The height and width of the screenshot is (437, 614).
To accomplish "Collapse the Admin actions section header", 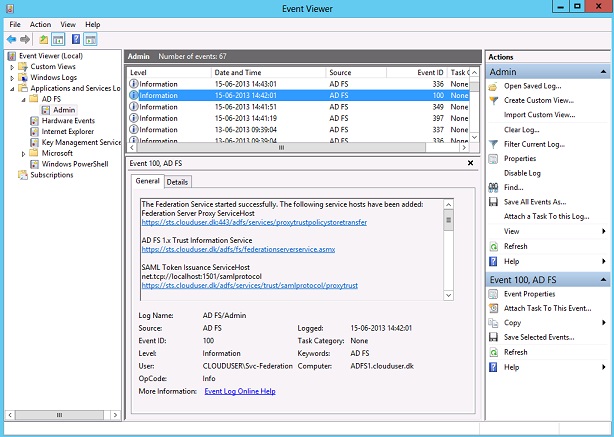I will pyautogui.click(x=603, y=72).
